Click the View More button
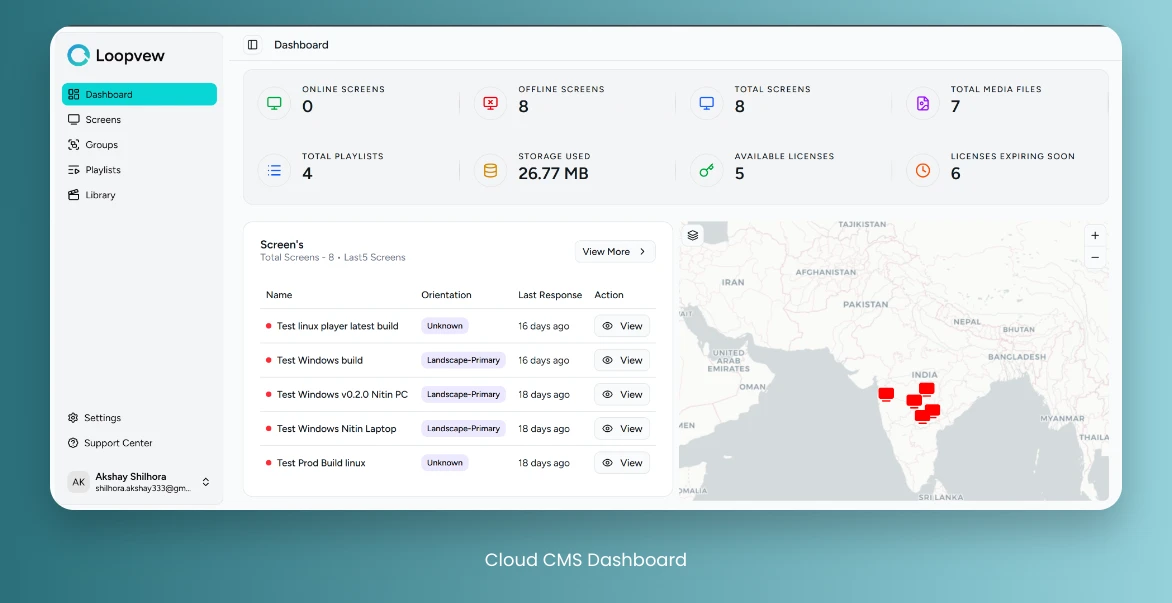 615,252
